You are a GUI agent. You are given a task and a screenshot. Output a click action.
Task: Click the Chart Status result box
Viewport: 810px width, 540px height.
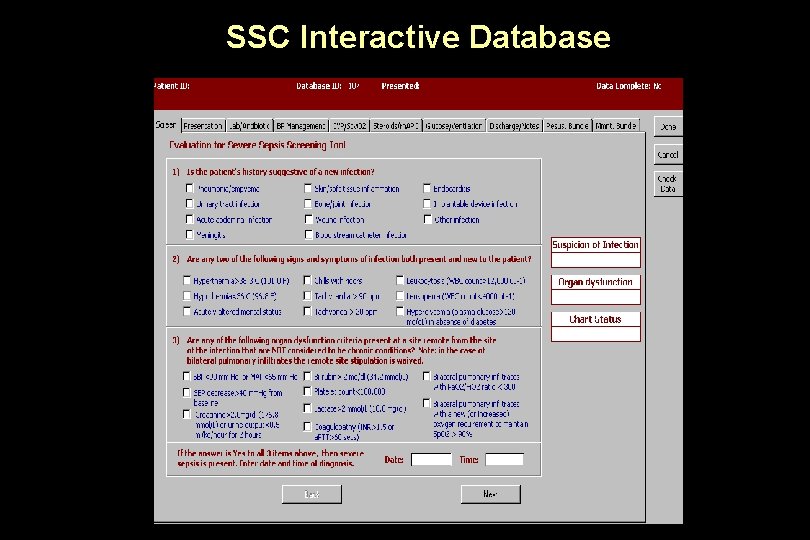596,334
